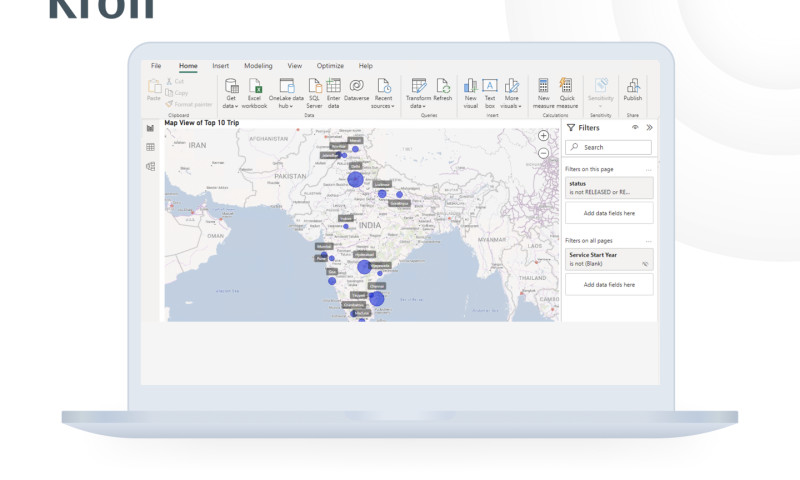Toggle visibility of the Filters pane

[635, 128]
